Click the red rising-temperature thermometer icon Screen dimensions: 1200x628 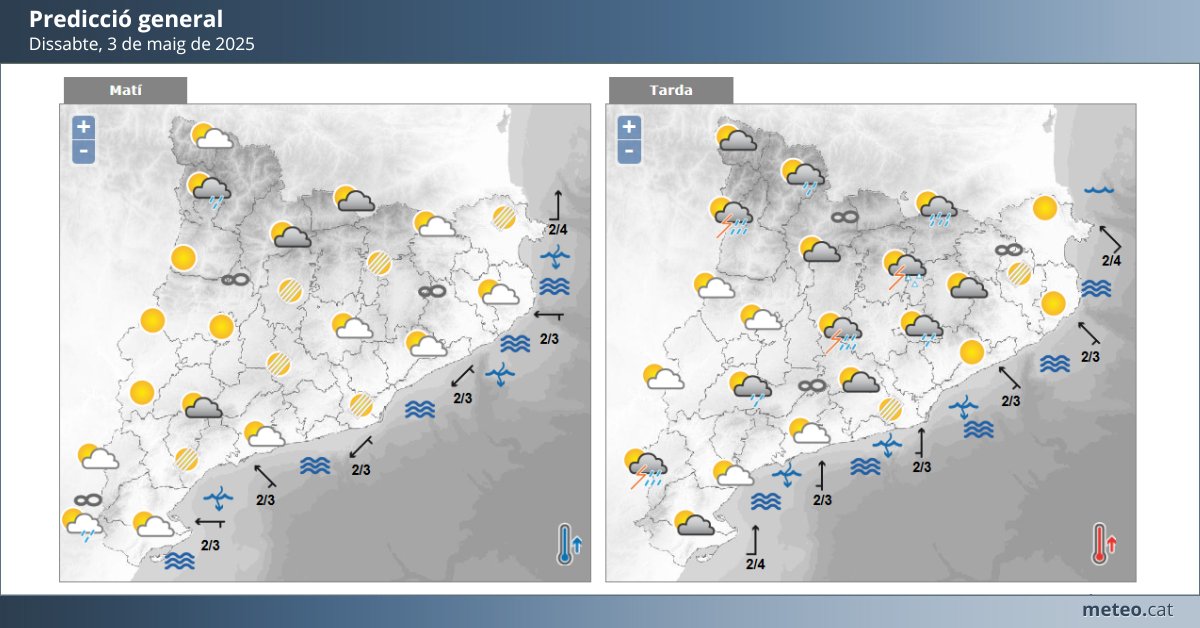point(1104,544)
